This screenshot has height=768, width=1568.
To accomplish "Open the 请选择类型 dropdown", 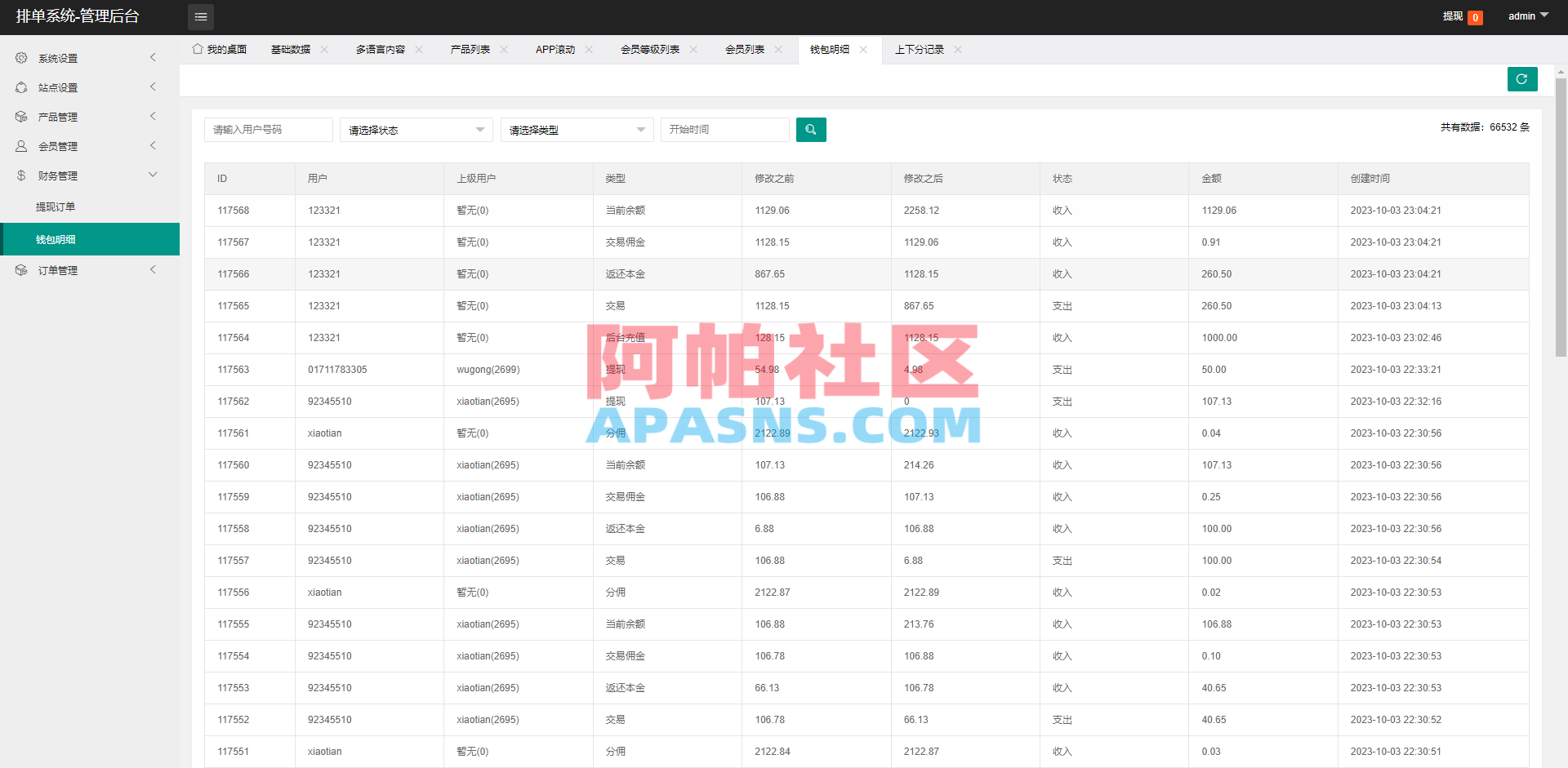I will point(577,129).
